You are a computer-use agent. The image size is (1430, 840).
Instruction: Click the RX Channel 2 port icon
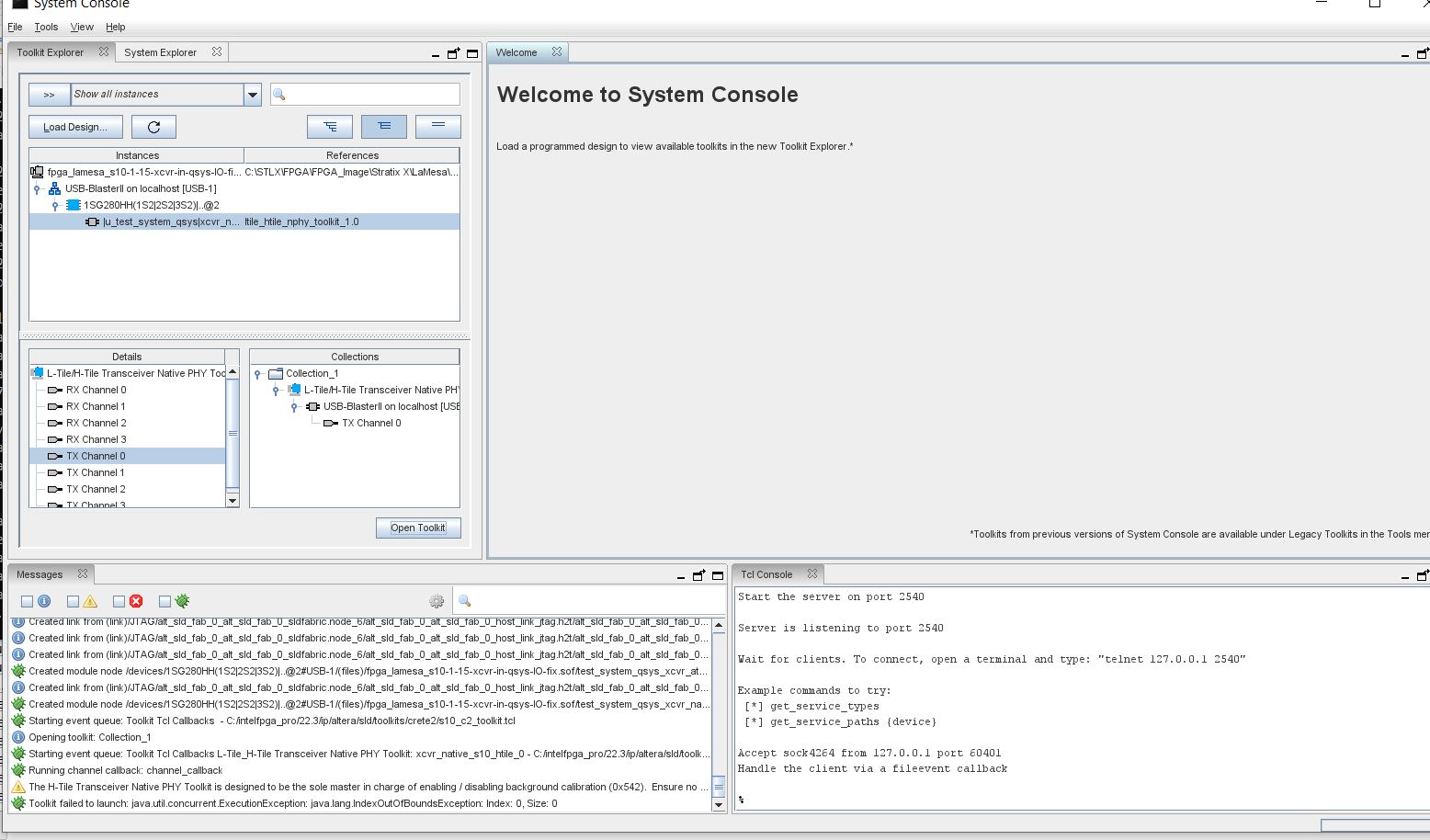coord(55,423)
